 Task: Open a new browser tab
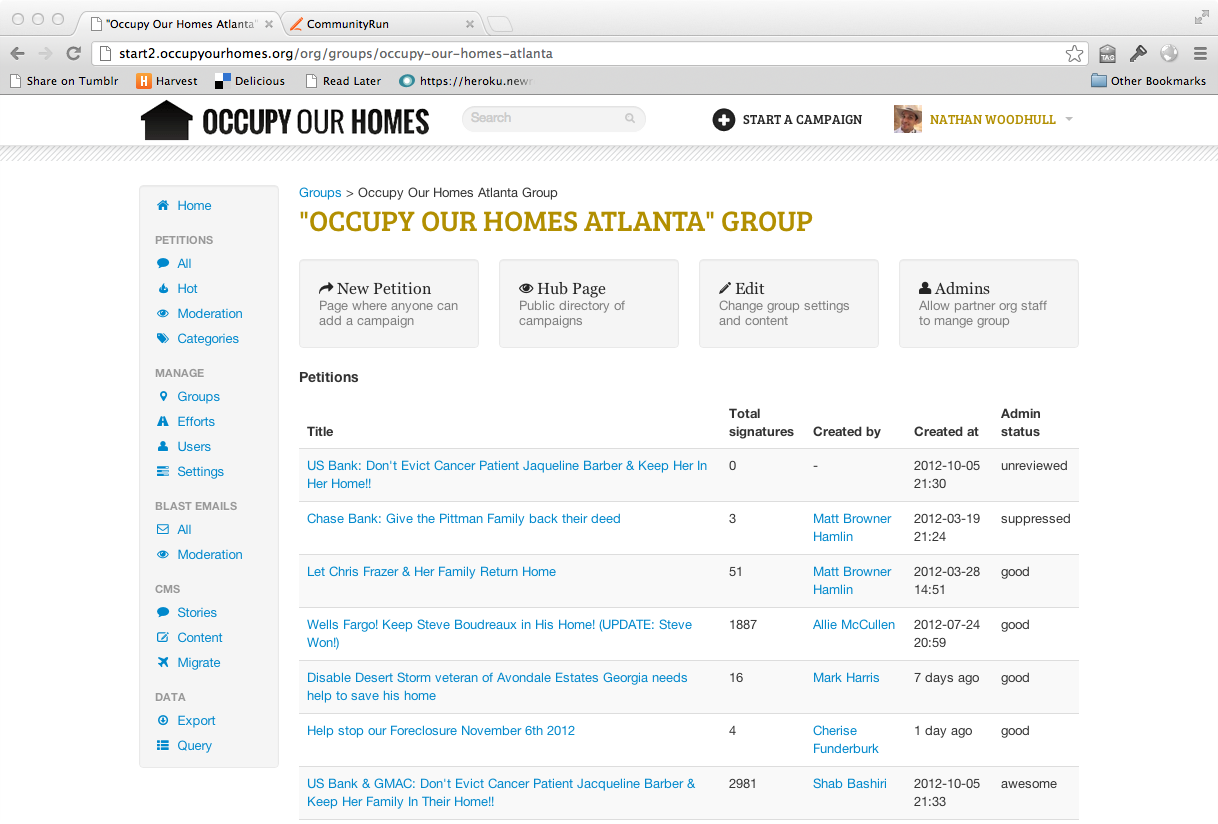pyautogui.click(x=500, y=24)
